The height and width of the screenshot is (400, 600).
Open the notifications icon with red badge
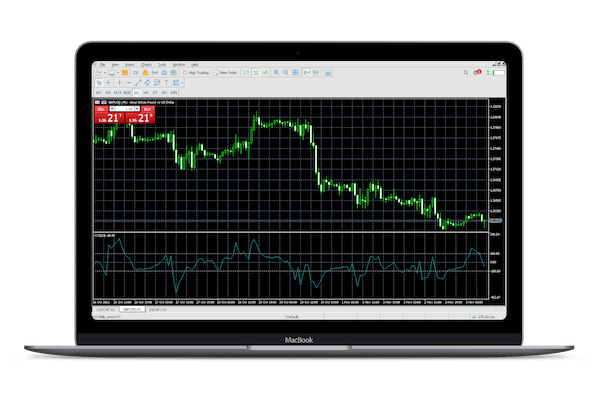pyautogui.click(x=477, y=72)
